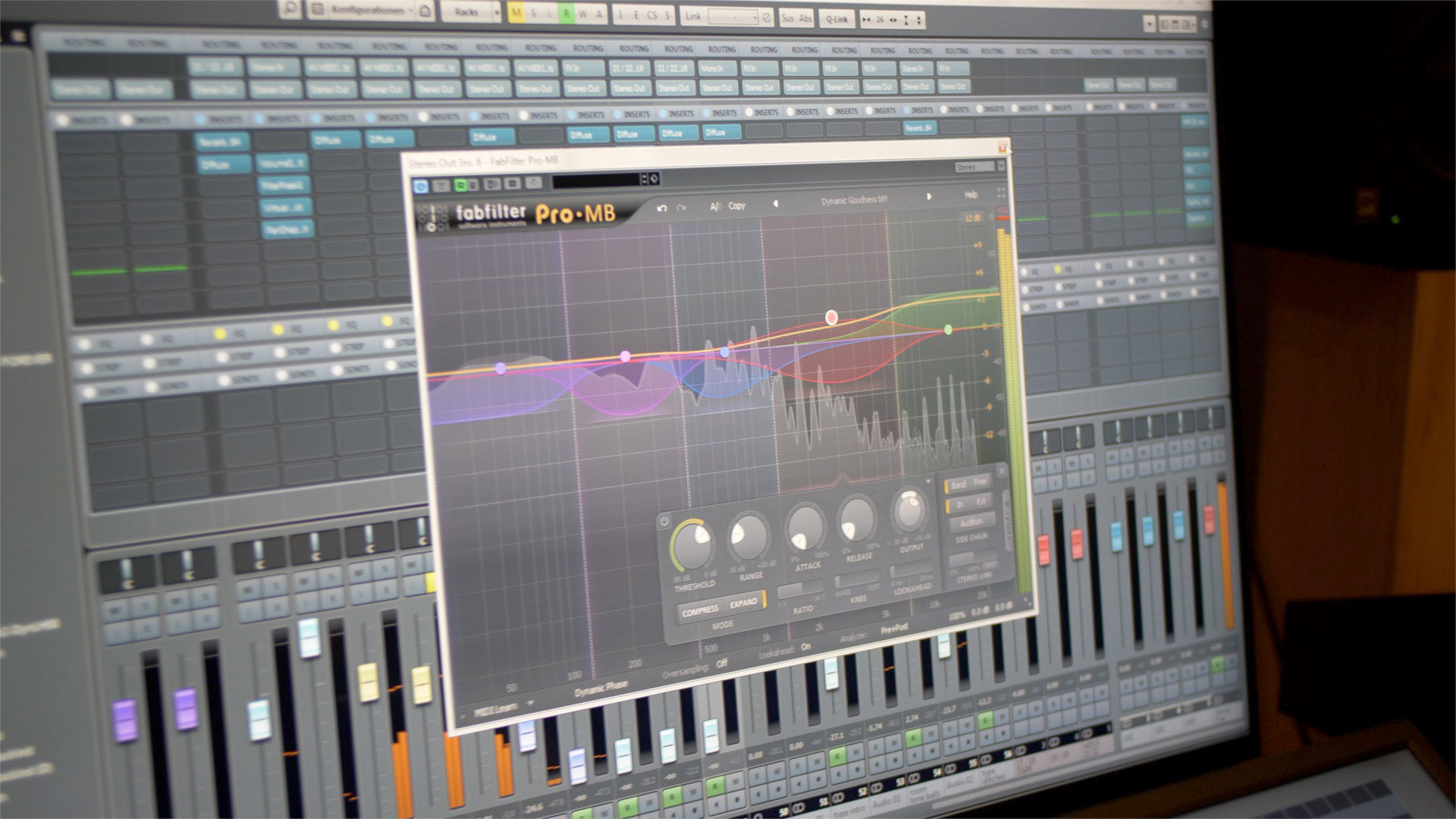Click the KNEE slider
Screen dimensions: 1456x819
point(857,580)
